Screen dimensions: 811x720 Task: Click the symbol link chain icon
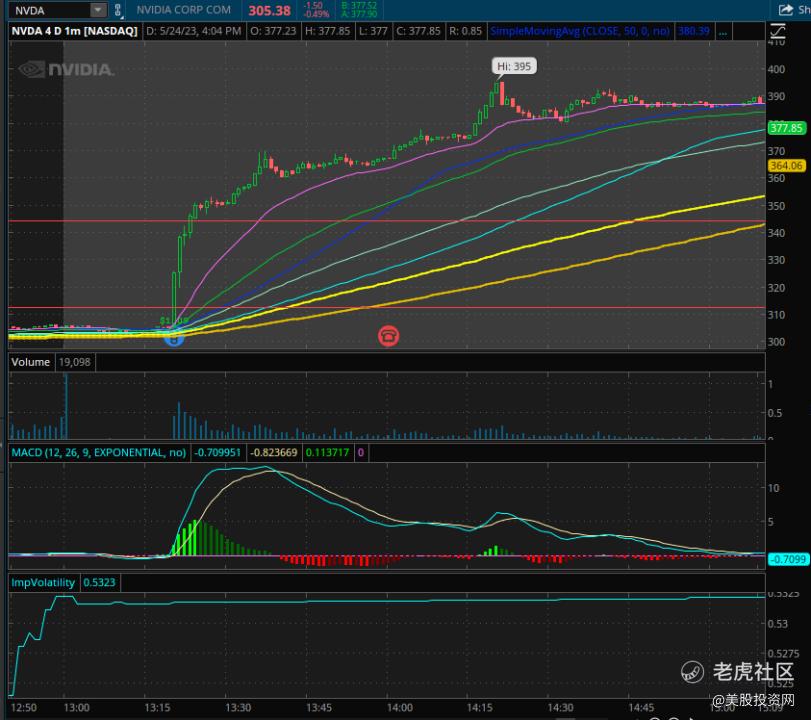pyautogui.click(x=117, y=10)
